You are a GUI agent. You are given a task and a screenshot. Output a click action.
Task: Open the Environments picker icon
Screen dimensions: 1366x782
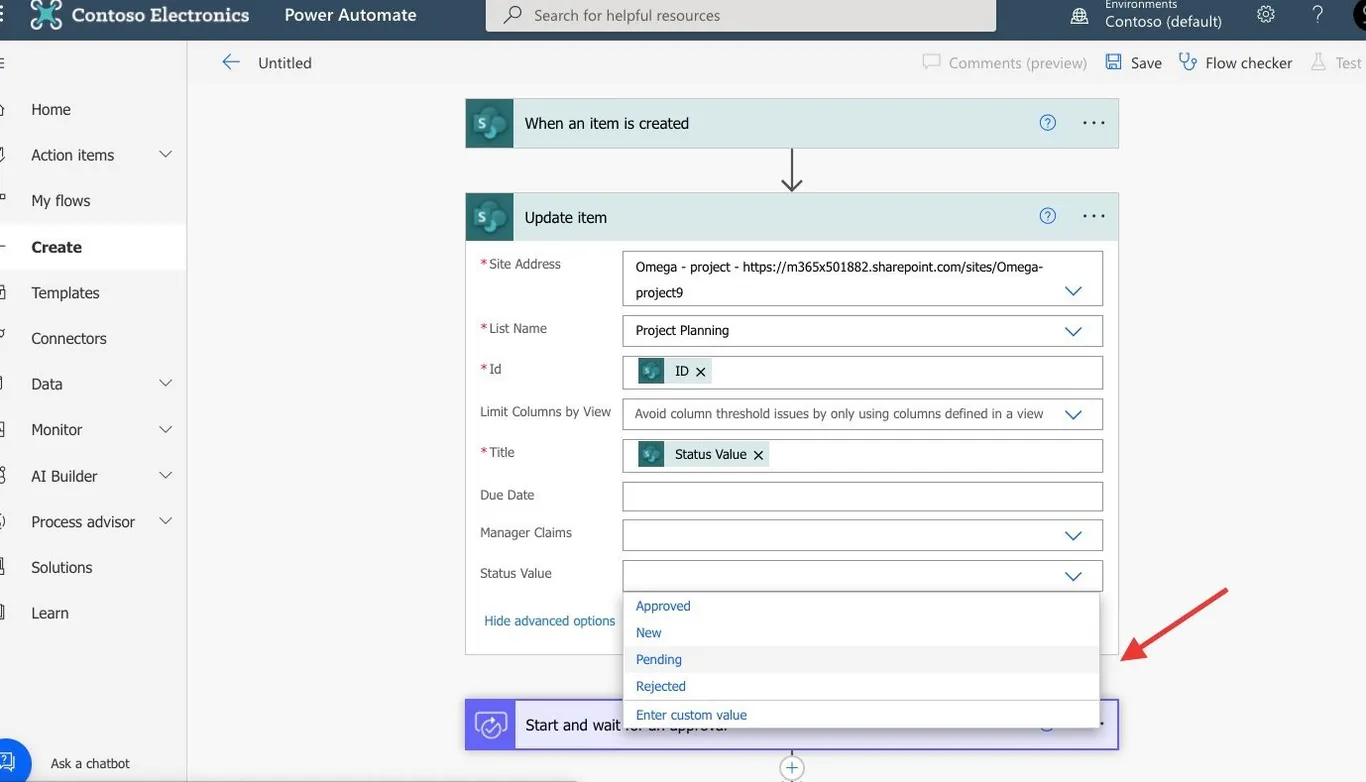point(1080,15)
